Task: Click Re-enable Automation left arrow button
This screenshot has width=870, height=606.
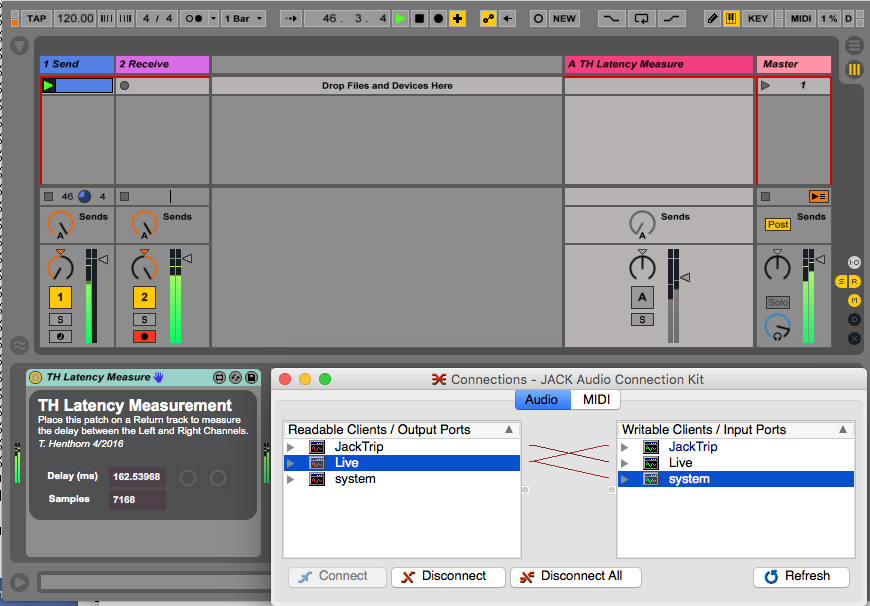Action: click(x=507, y=19)
